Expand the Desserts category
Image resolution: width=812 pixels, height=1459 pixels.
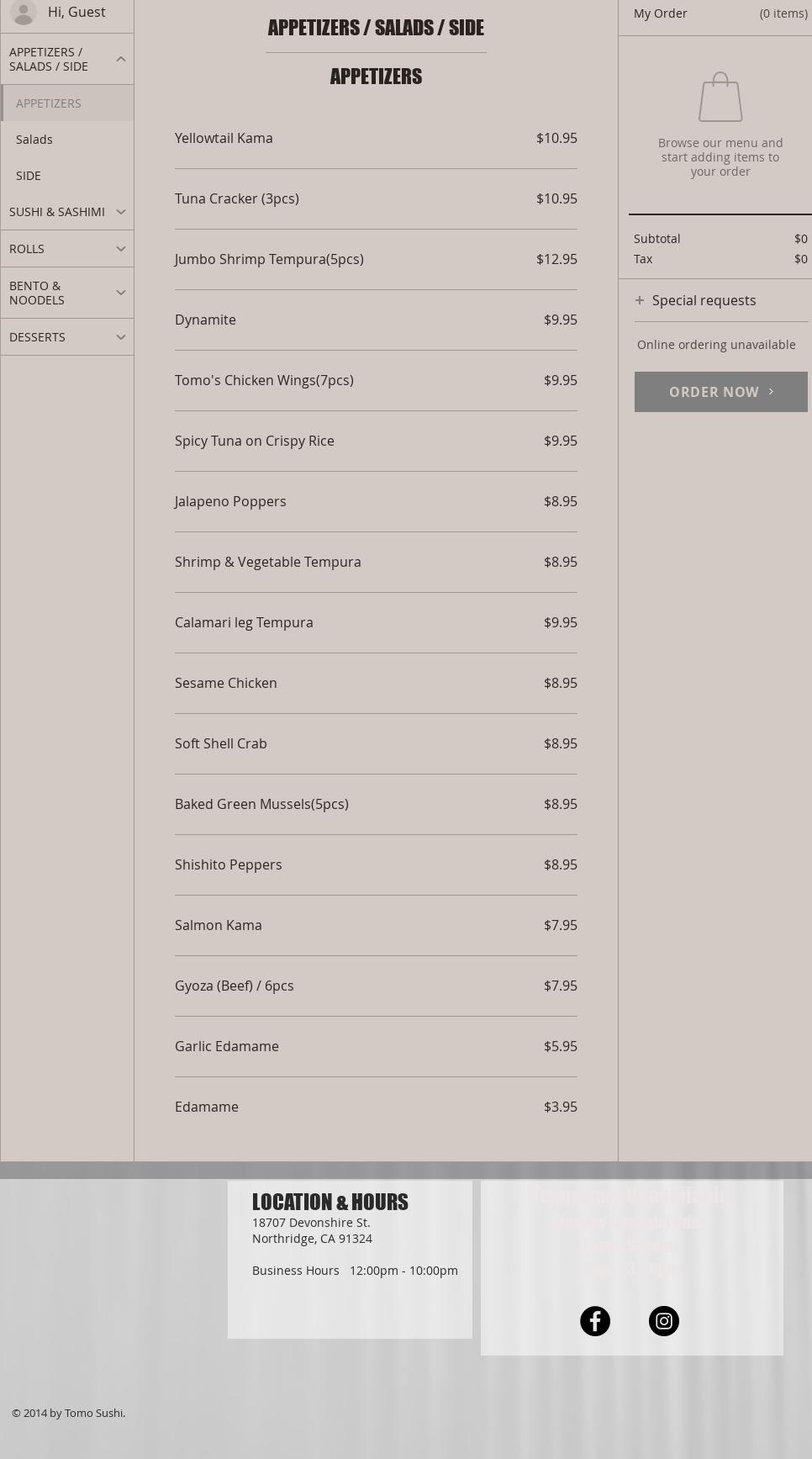[120, 337]
